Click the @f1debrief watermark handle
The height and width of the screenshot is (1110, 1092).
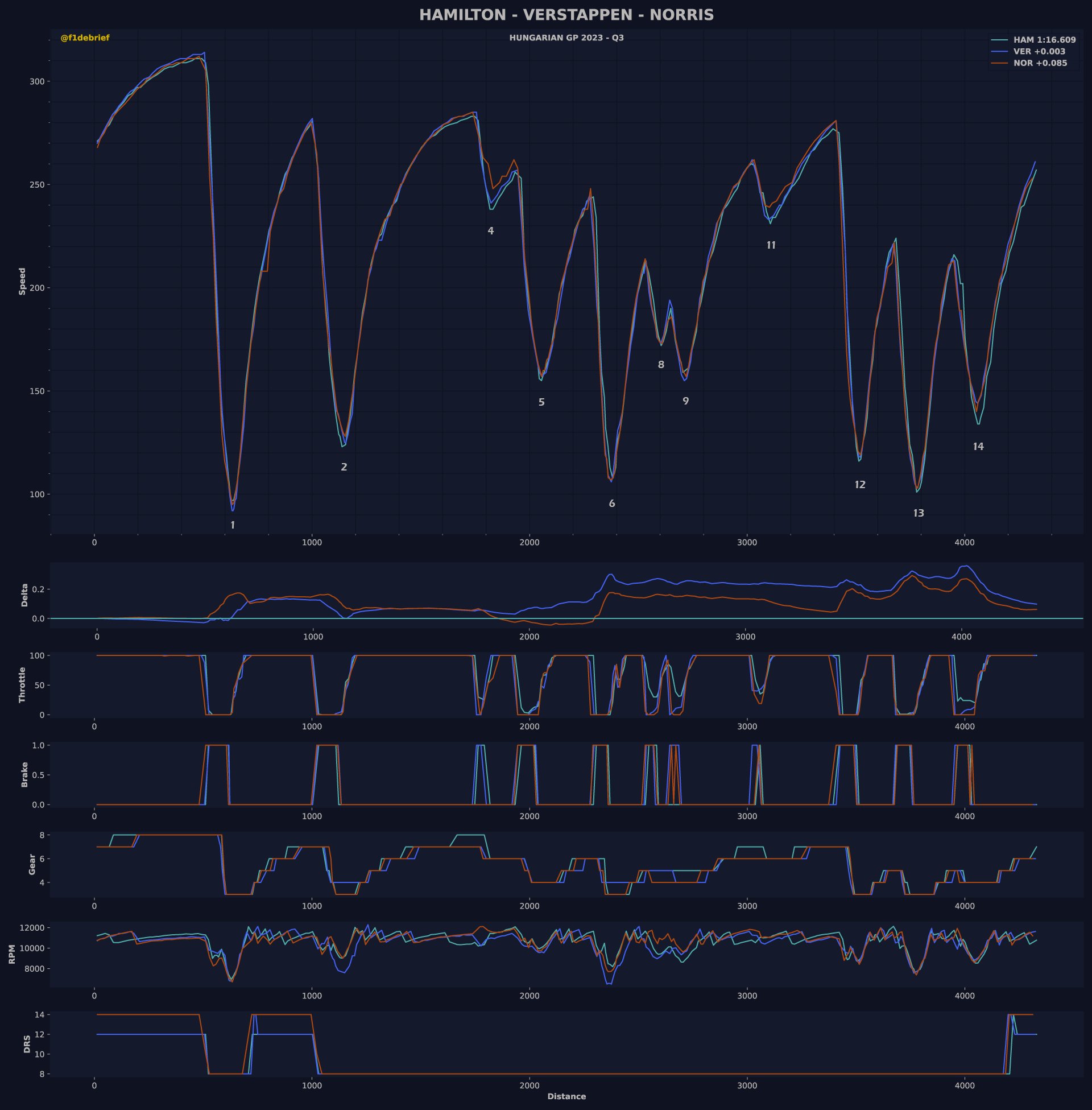pos(85,38)
